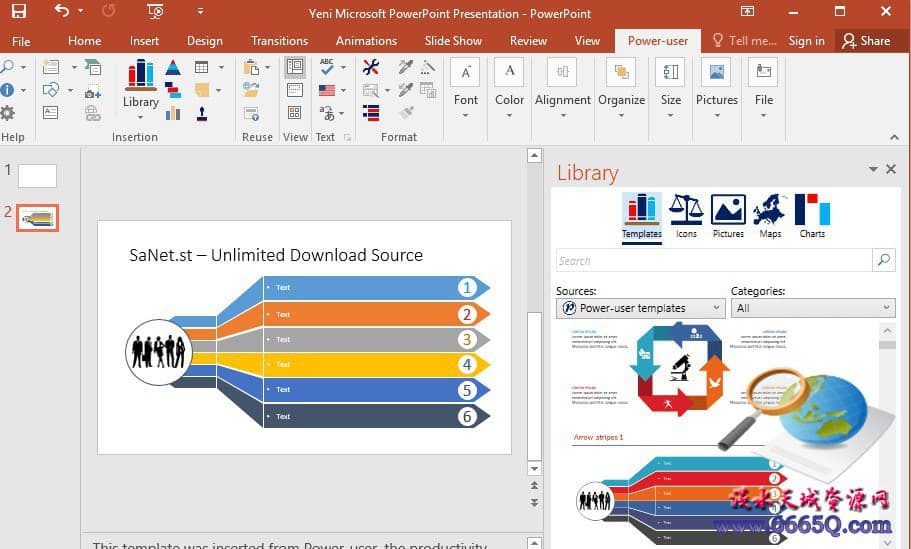Toggle the highlighted view pane icon
The image size is (911, 549).
pyautogui.click(x=295, y=67)
